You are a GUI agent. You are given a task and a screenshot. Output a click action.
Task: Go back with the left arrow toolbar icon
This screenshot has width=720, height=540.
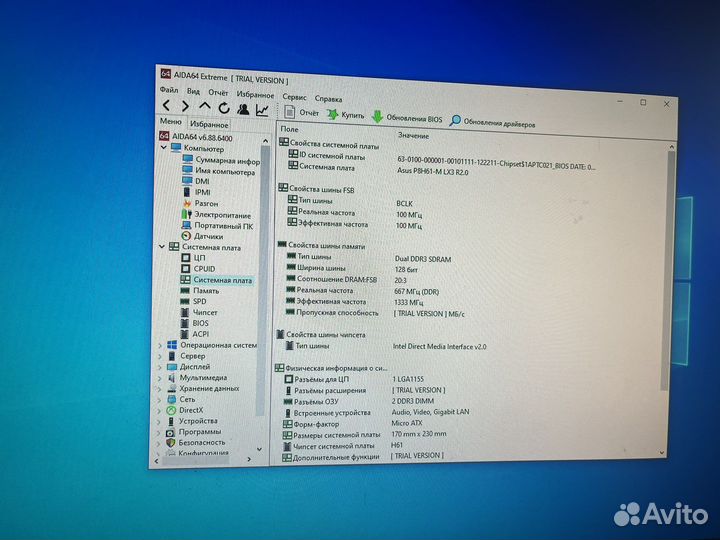[x=167, y=105]
